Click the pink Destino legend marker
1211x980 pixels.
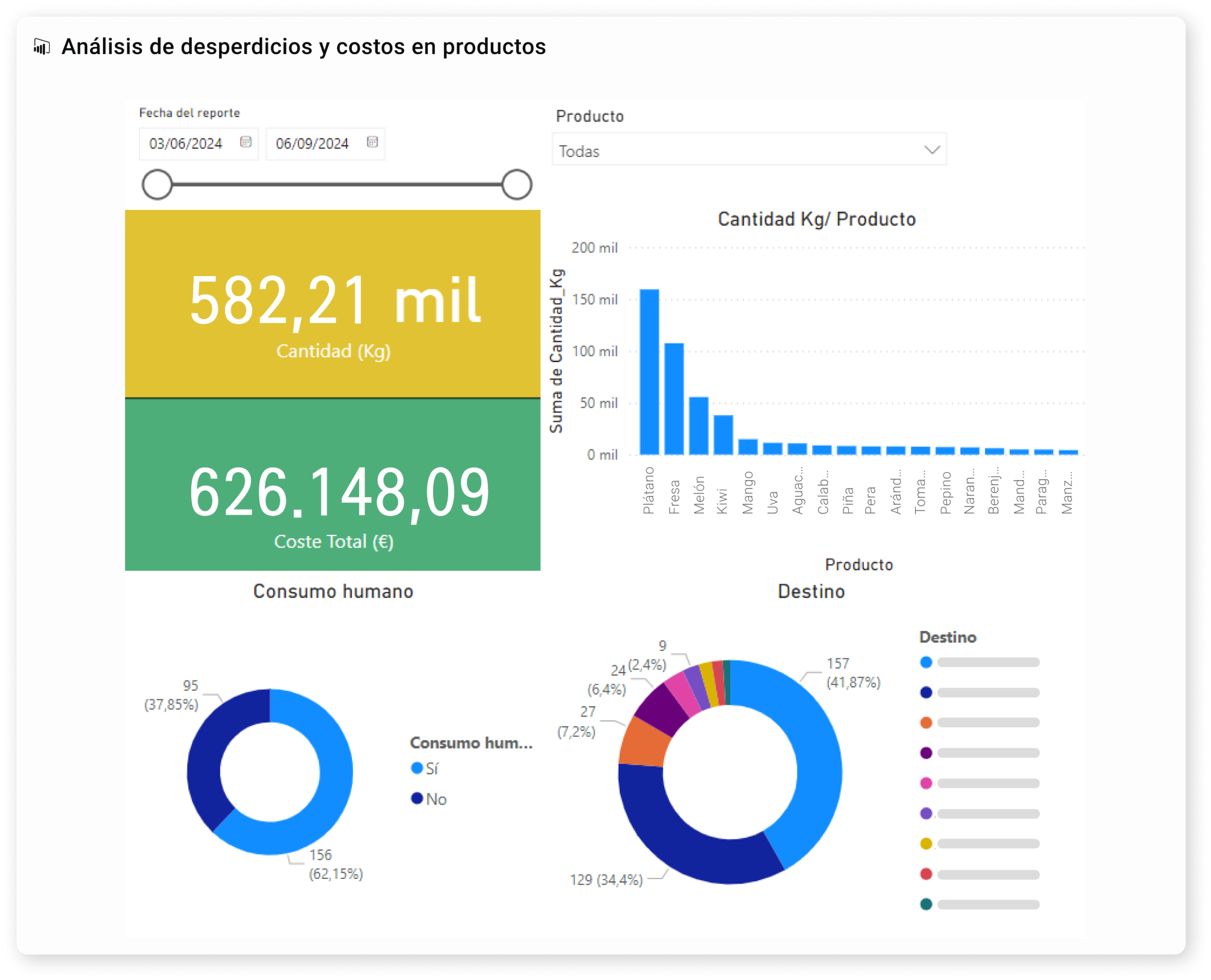(x=926, y=783)
